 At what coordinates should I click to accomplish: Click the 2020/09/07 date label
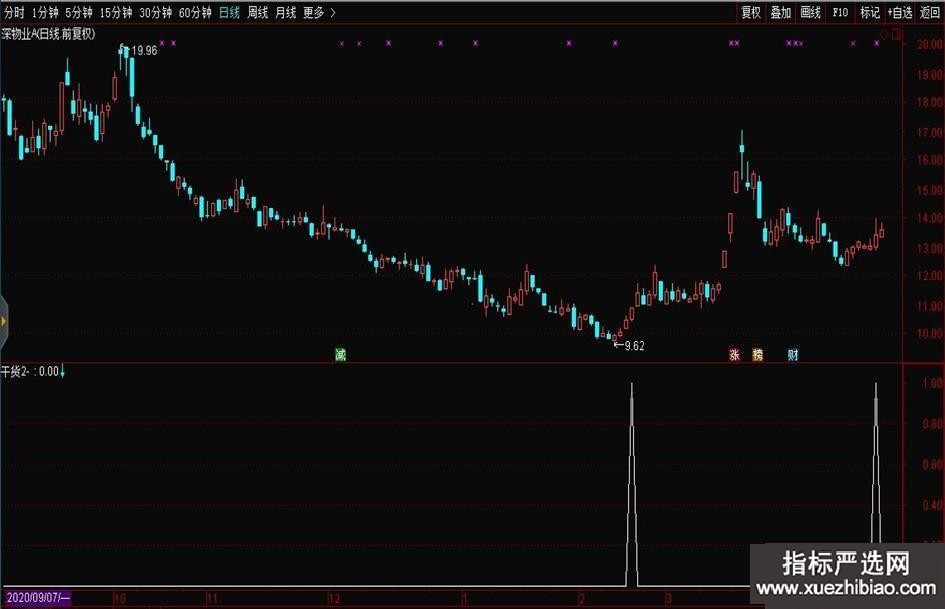[38, 598]
